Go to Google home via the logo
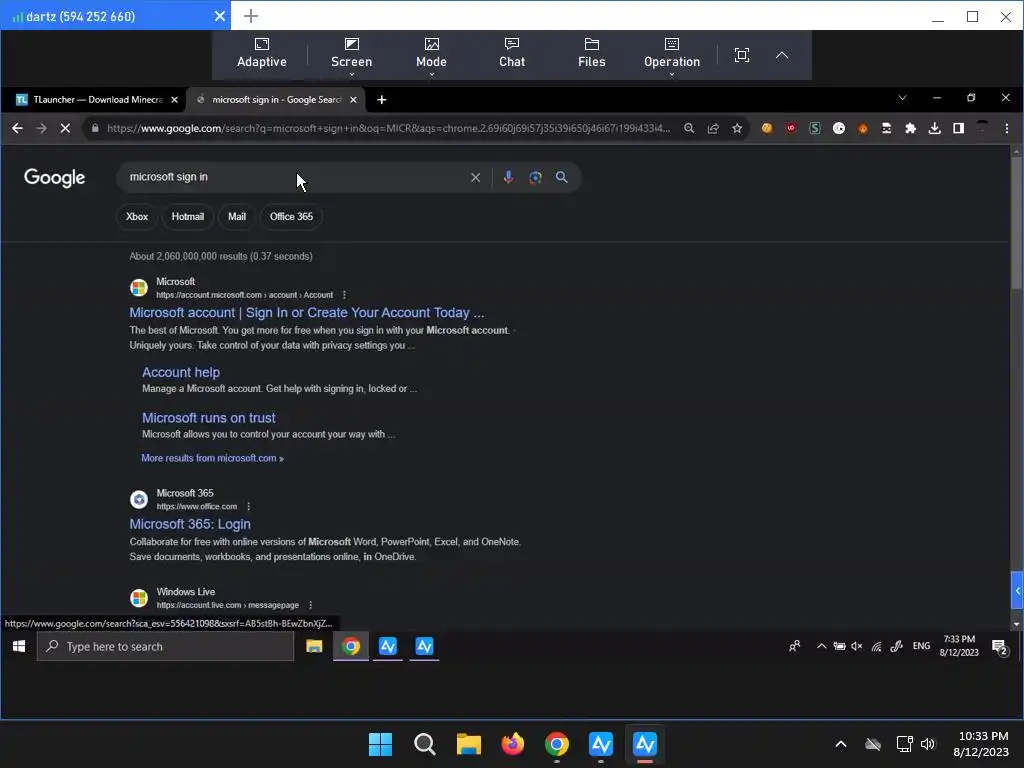This screenshot has height=768, width=1024. (x=54, y=178)
